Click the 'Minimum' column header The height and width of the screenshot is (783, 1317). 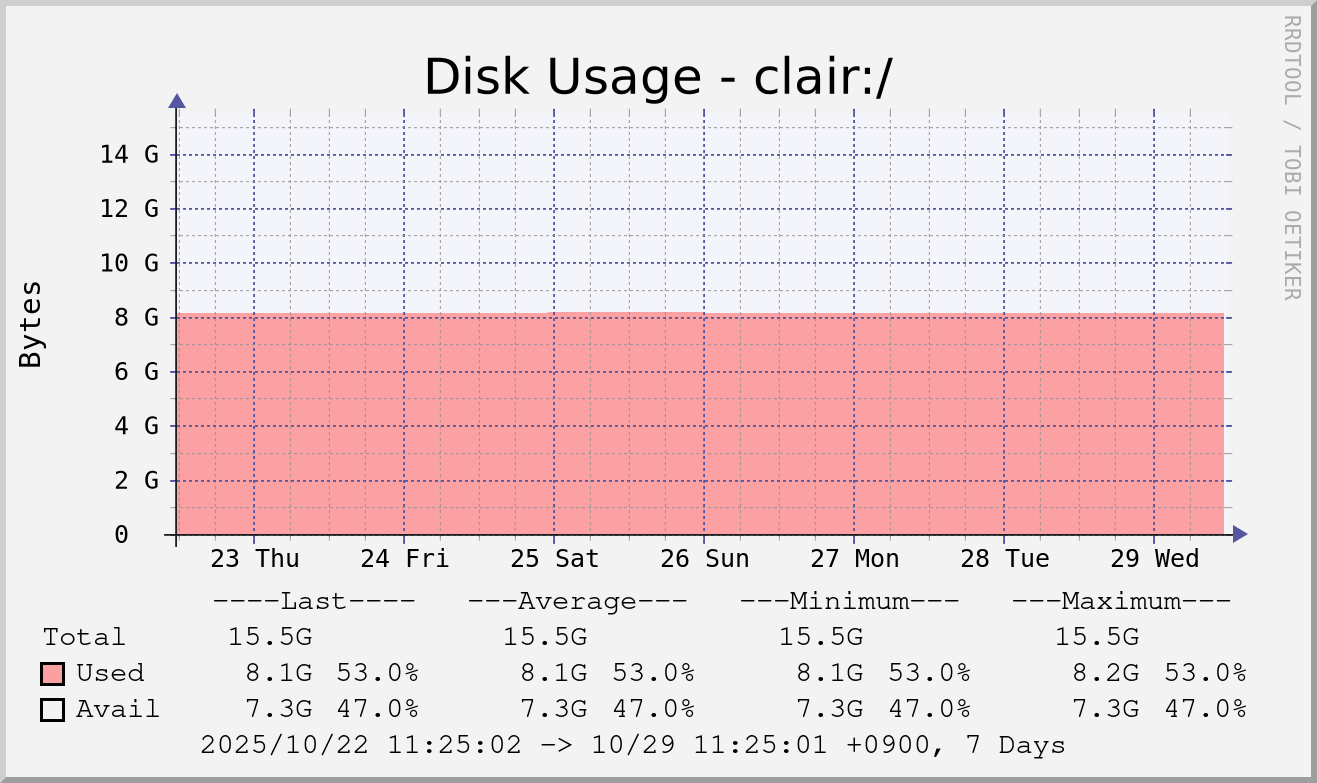click(x=849, y=601)
